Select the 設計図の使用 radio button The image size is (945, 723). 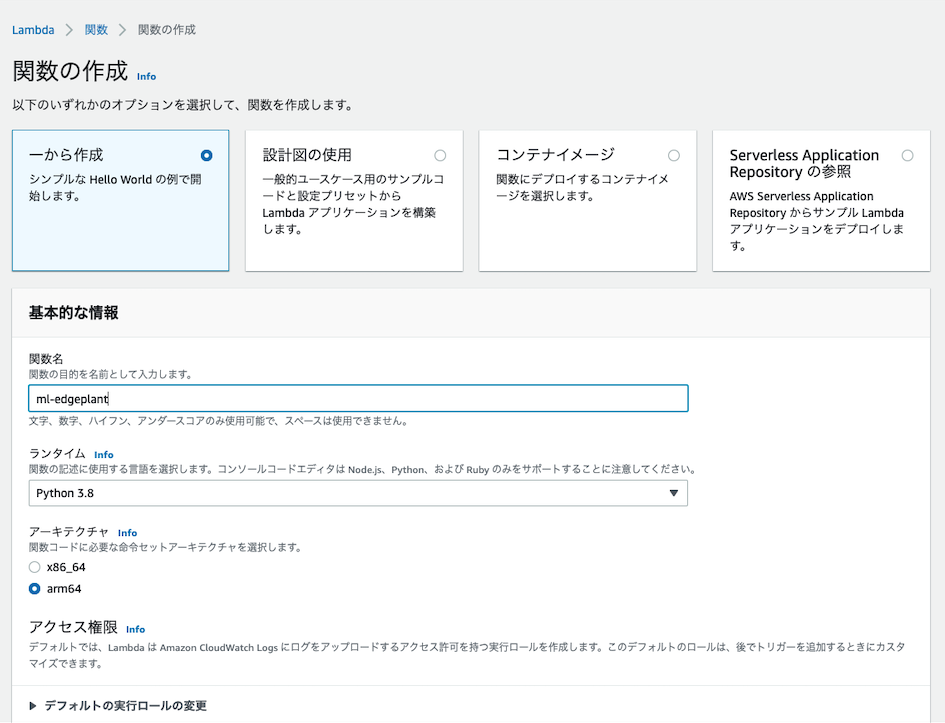point(441,155)
